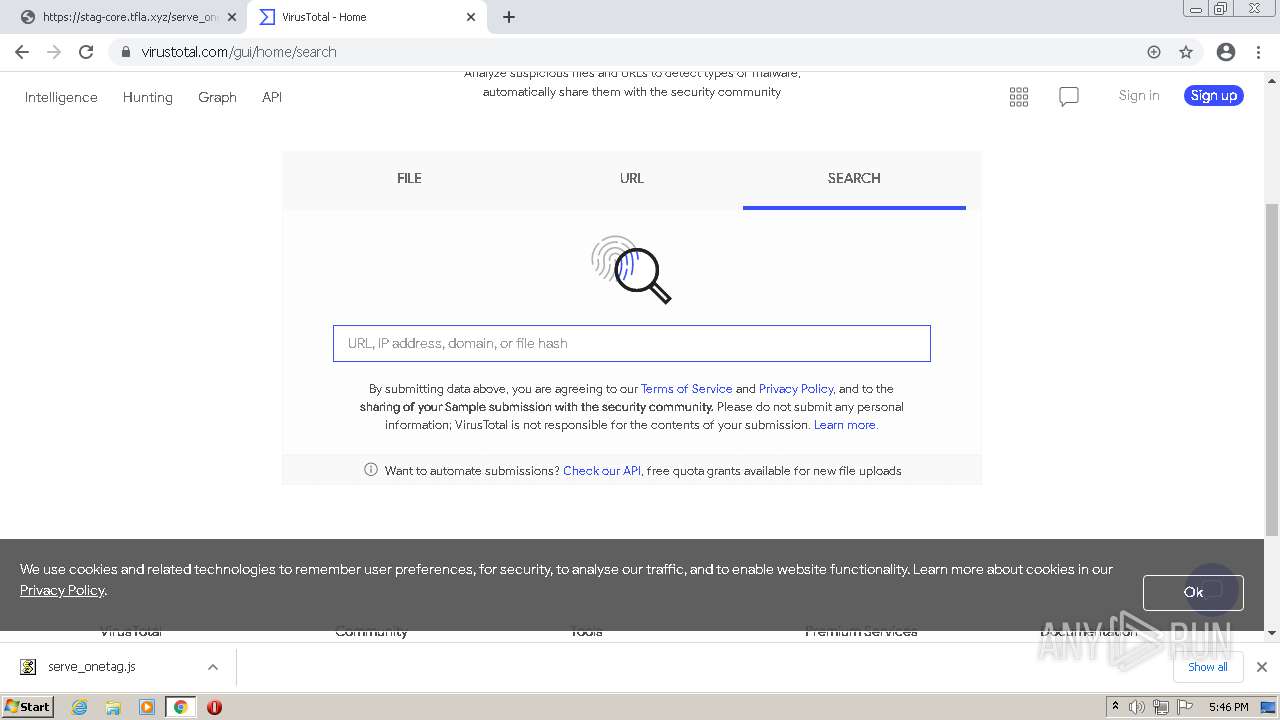Click the taskbar clock showing 5:46 PM
The image size is (1280, 720).
click(1228, 707)
